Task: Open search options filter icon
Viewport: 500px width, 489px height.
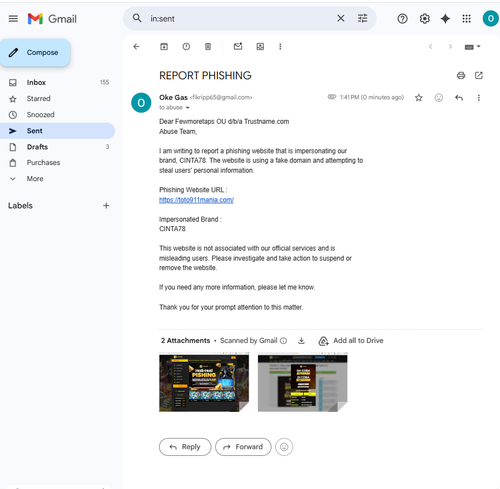Action: point(362,18)
